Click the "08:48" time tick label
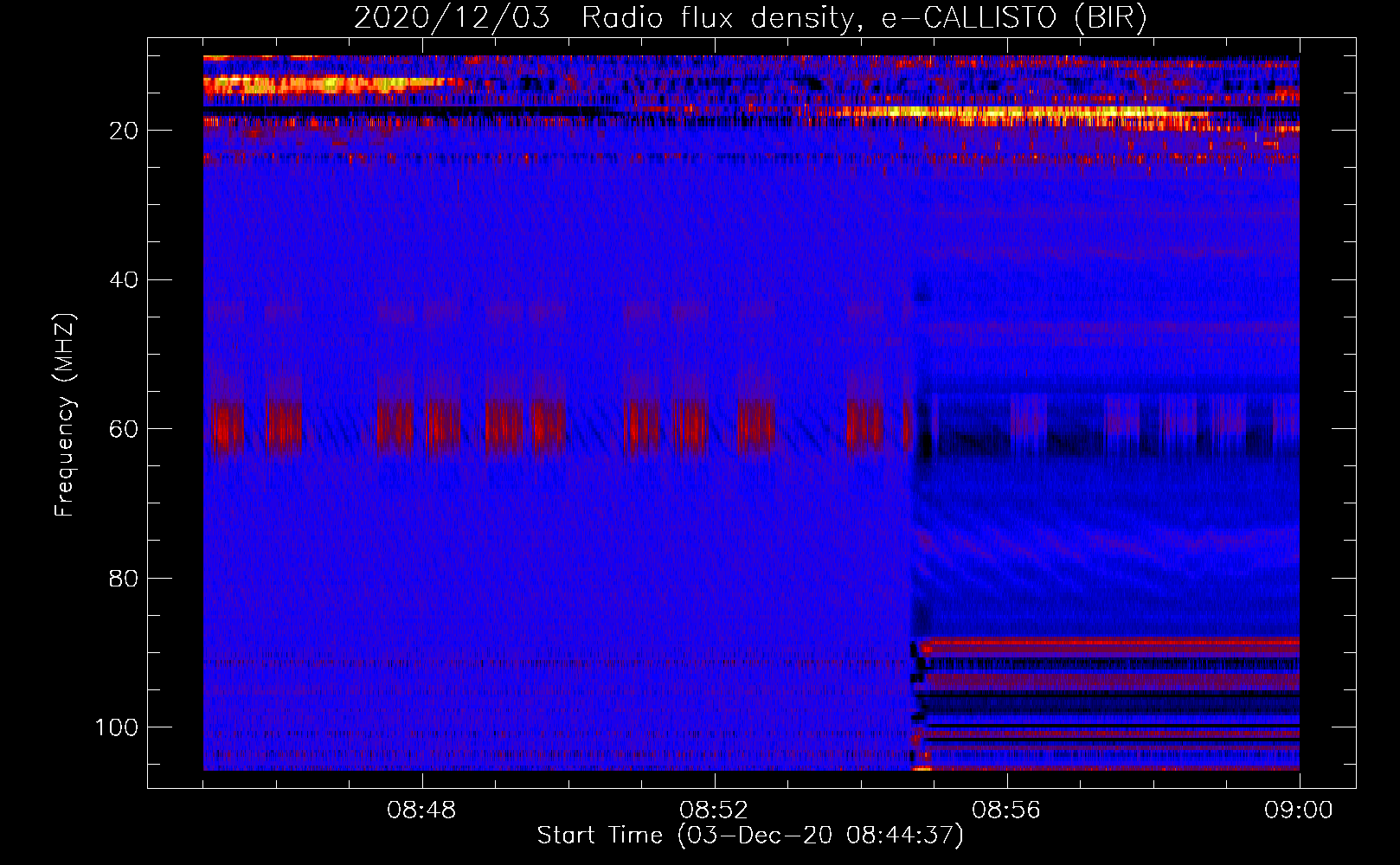 click(x=421, y=811)
